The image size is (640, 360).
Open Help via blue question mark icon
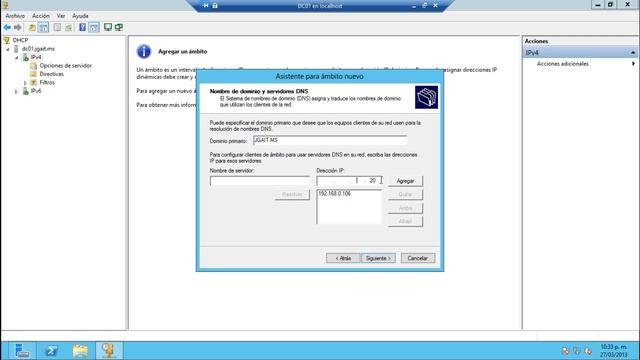82,27
